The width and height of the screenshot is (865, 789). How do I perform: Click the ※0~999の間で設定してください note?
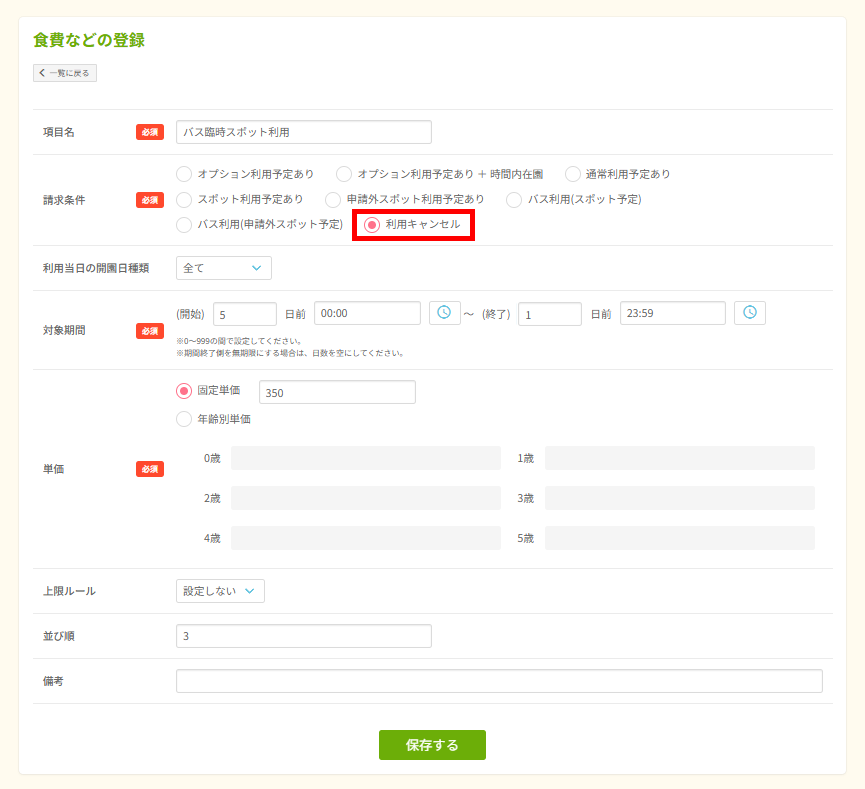pyautogui.click(x=238, y=341)
